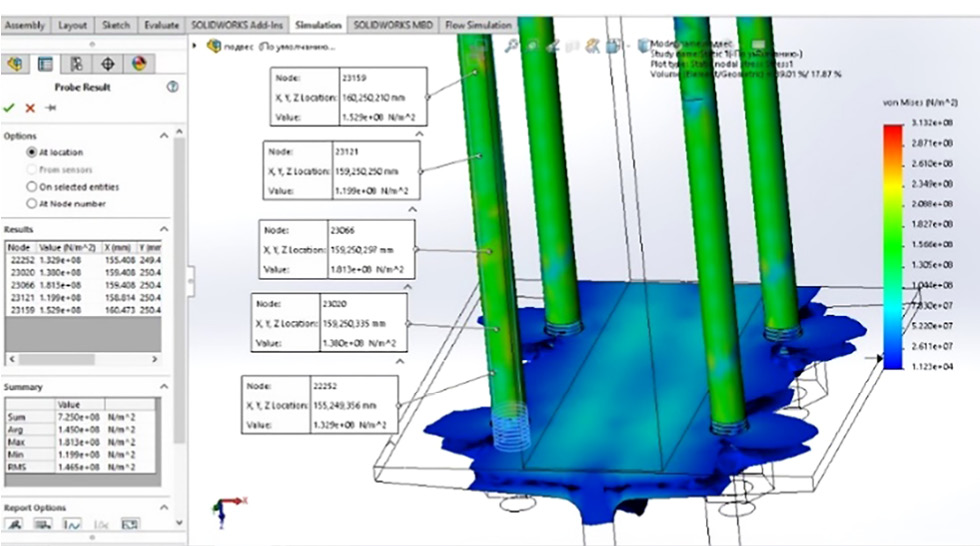This screenshot has height=546, width=980.
Task: Click the pushpin icon to keep panel open
Action: pyautogui.click(x=50, y=108)
